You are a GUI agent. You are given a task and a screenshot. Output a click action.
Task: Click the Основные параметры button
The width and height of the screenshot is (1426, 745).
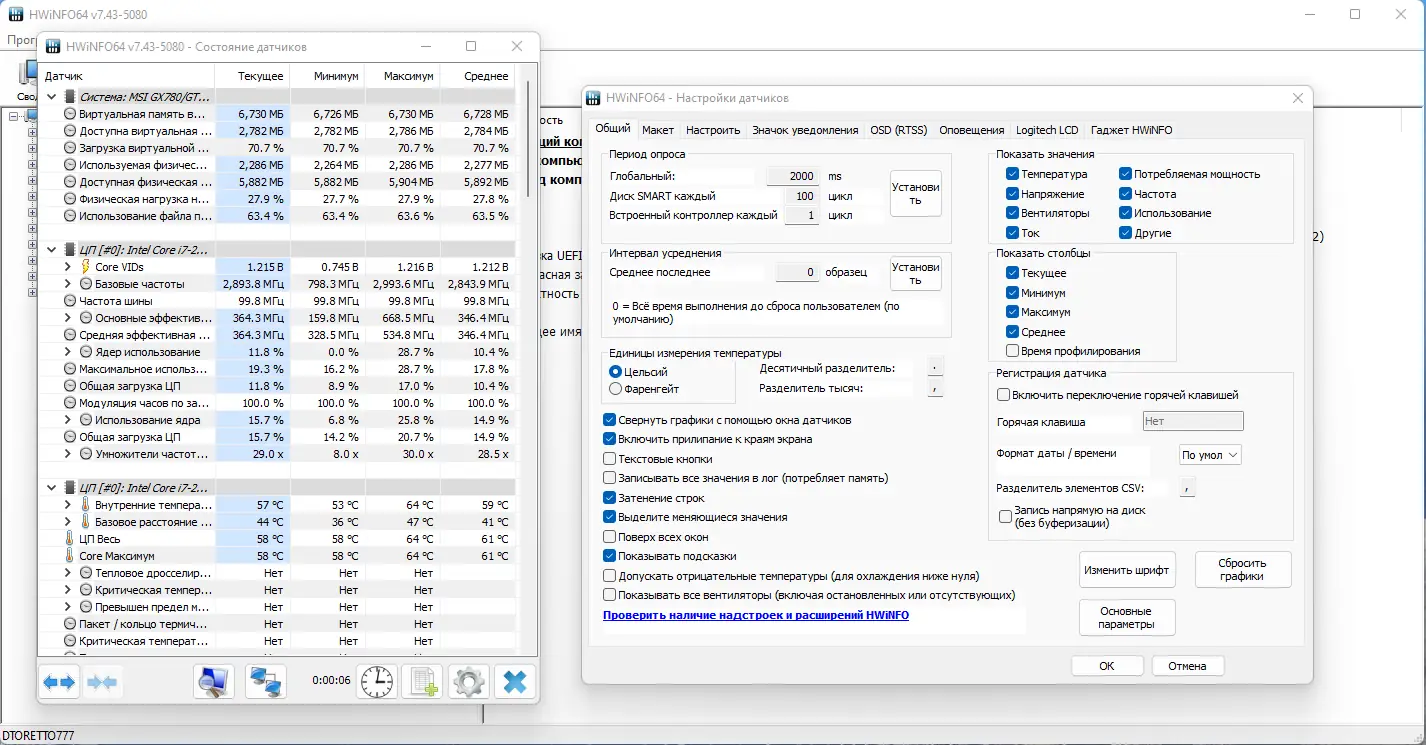1127,618
